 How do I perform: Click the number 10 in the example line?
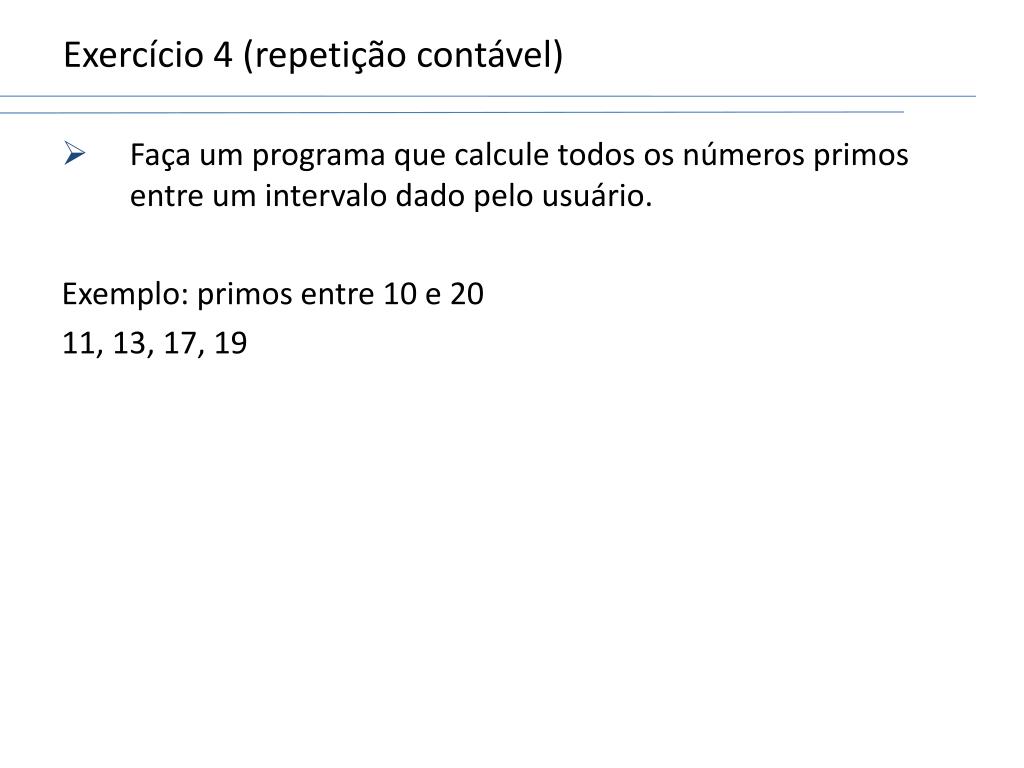pyautogui.click(x=400, y=294)
